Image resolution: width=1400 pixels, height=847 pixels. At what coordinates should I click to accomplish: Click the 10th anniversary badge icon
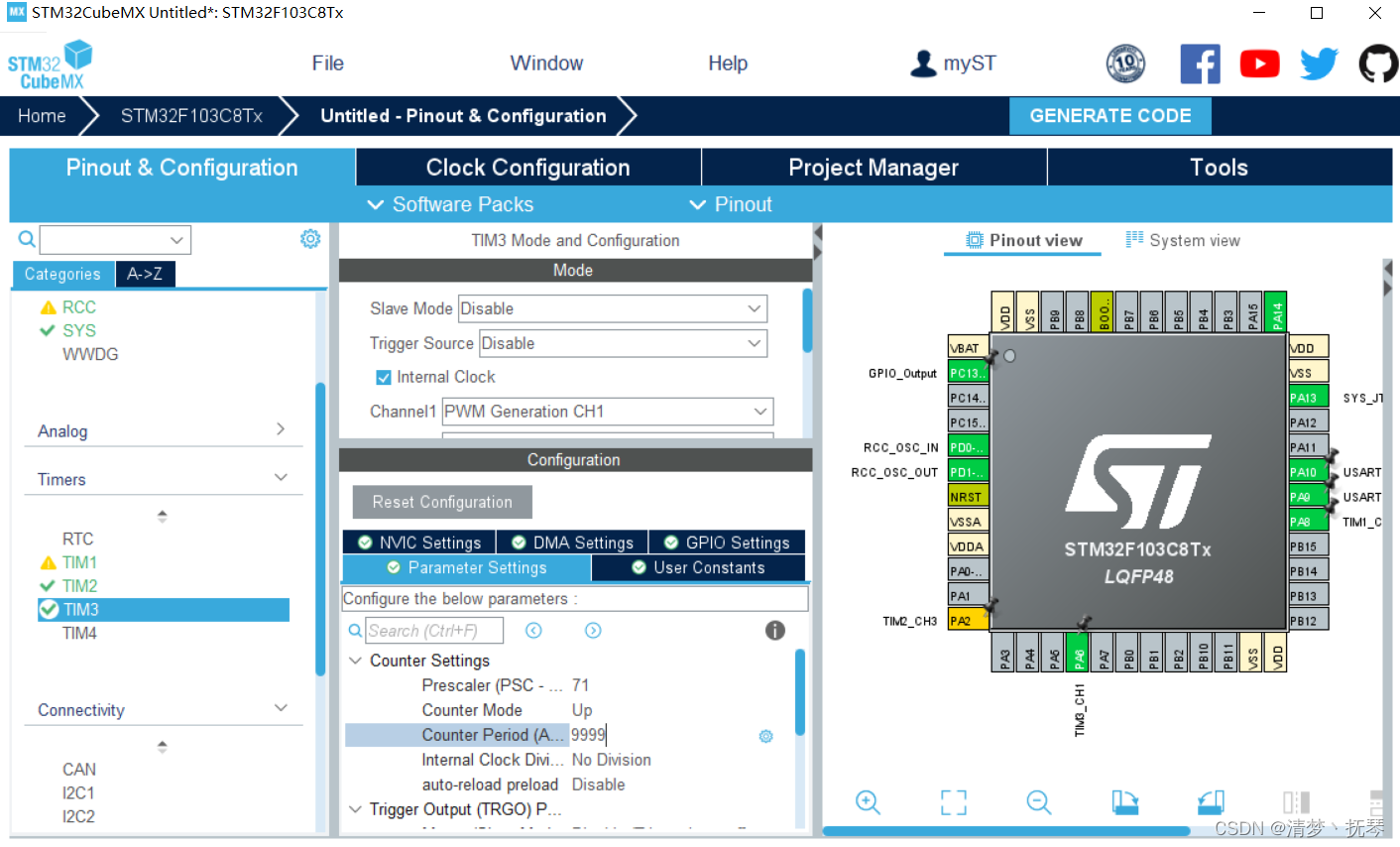point(1125,64)
